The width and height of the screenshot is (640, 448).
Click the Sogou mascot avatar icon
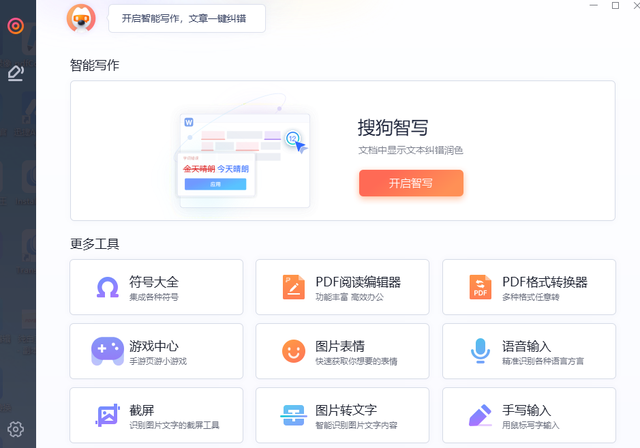pos(81,18)
